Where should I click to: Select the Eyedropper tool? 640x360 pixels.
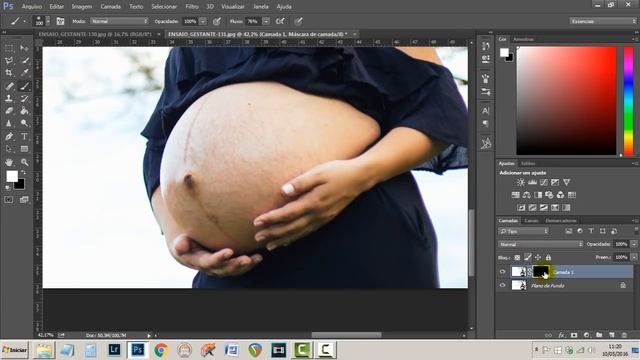(24, 73)
